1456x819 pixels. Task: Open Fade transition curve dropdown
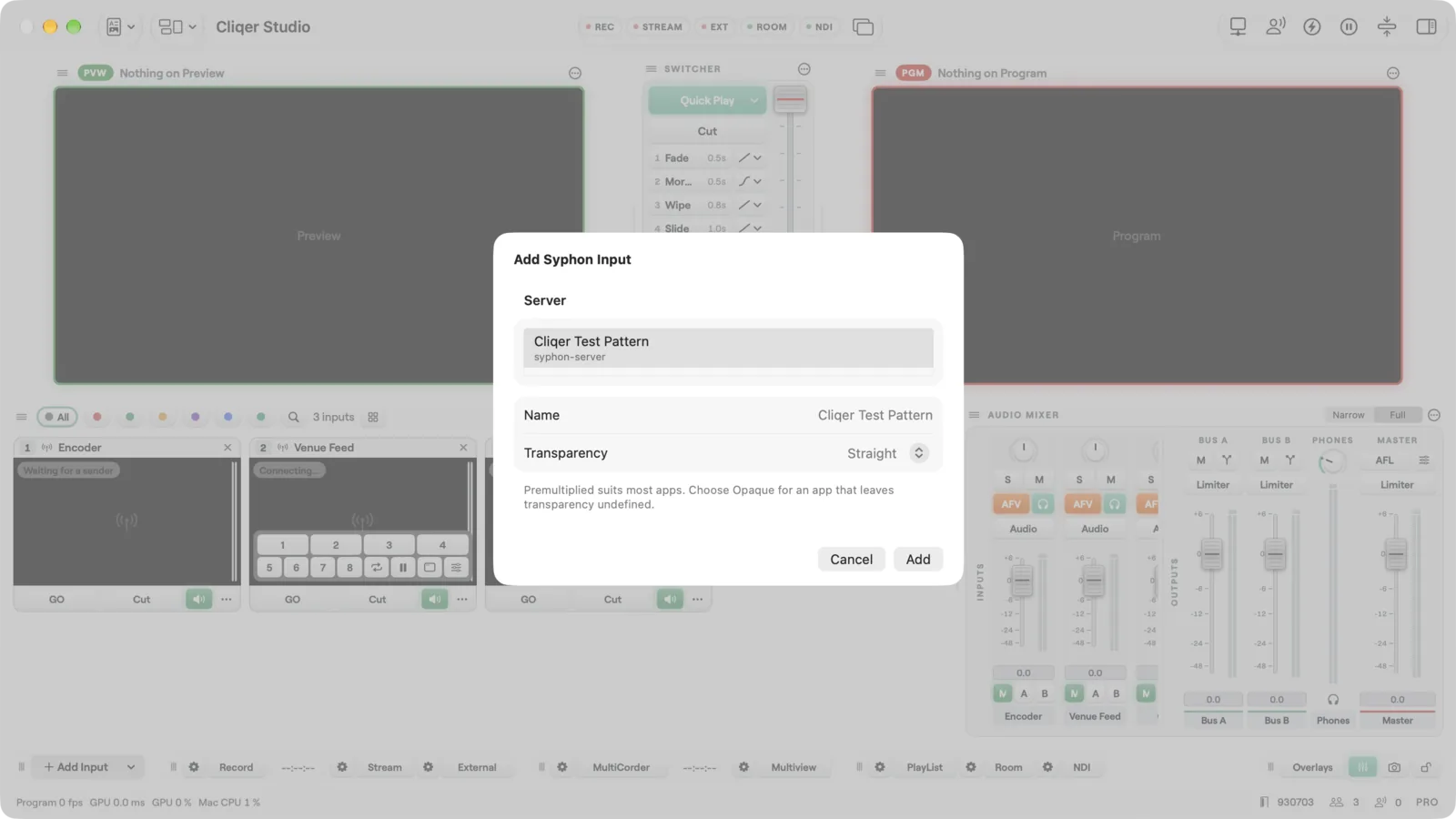(x=751, y=158)
